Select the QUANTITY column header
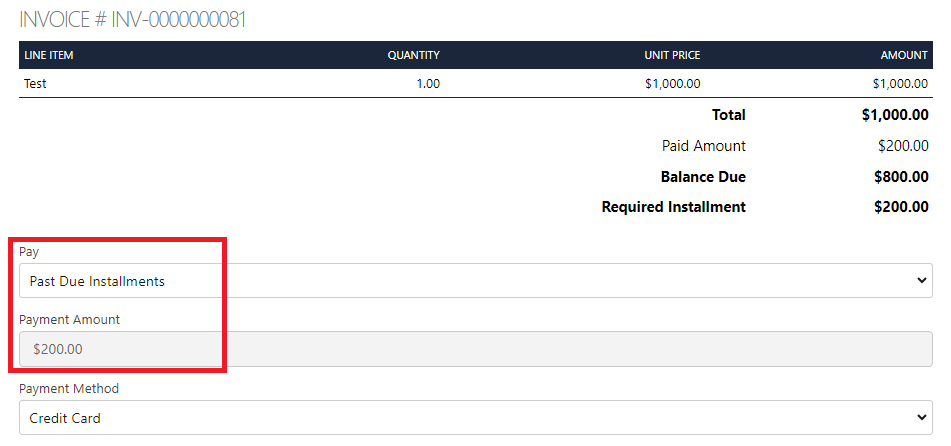Viewport: 951px width, 446px height. tap(413, 55)
